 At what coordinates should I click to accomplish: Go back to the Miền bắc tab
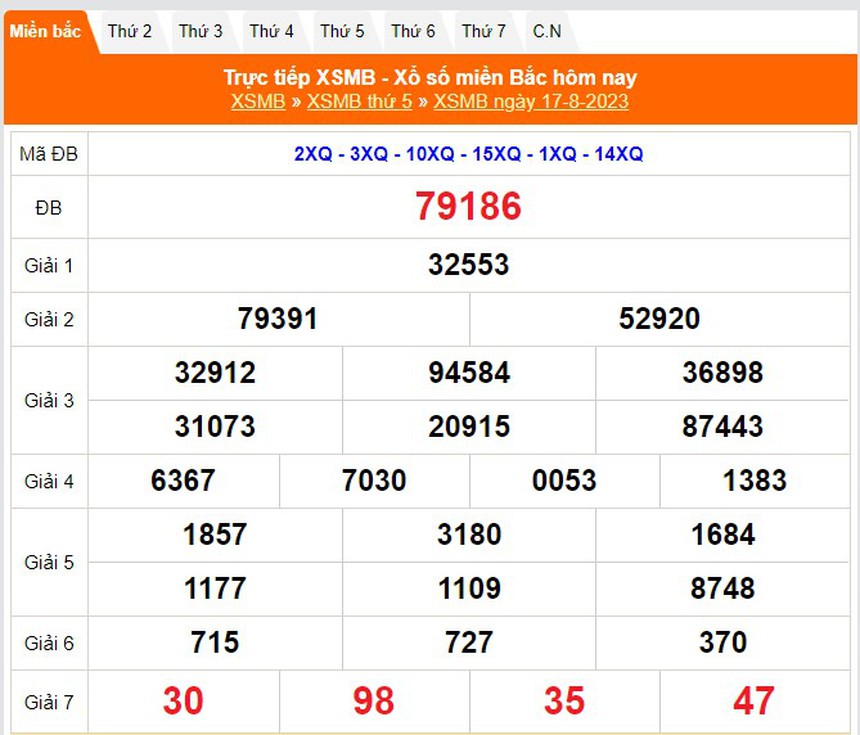coord(44,31)
